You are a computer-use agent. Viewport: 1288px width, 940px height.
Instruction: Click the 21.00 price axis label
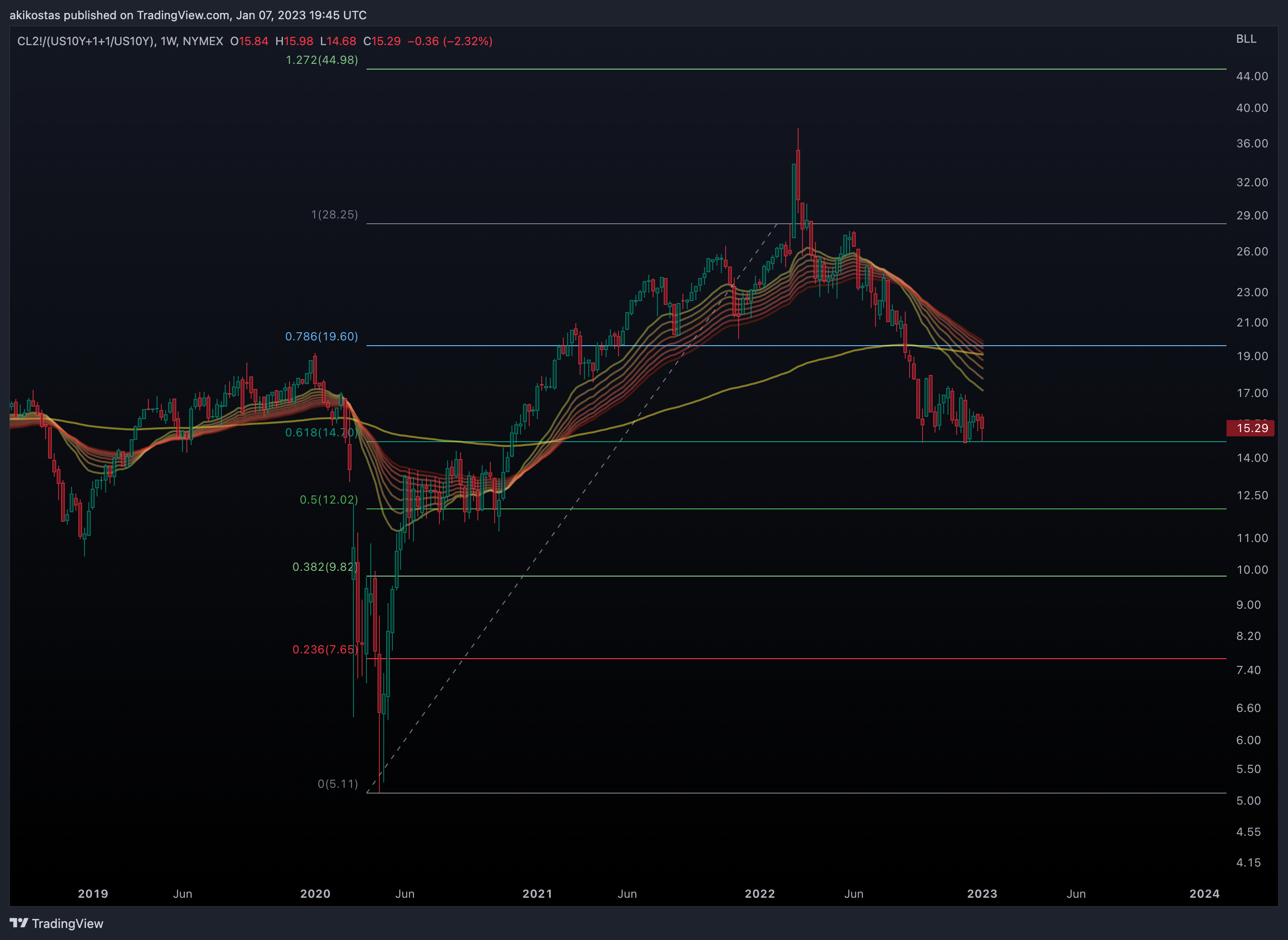pyautogui.click(x=1252, y=323)
